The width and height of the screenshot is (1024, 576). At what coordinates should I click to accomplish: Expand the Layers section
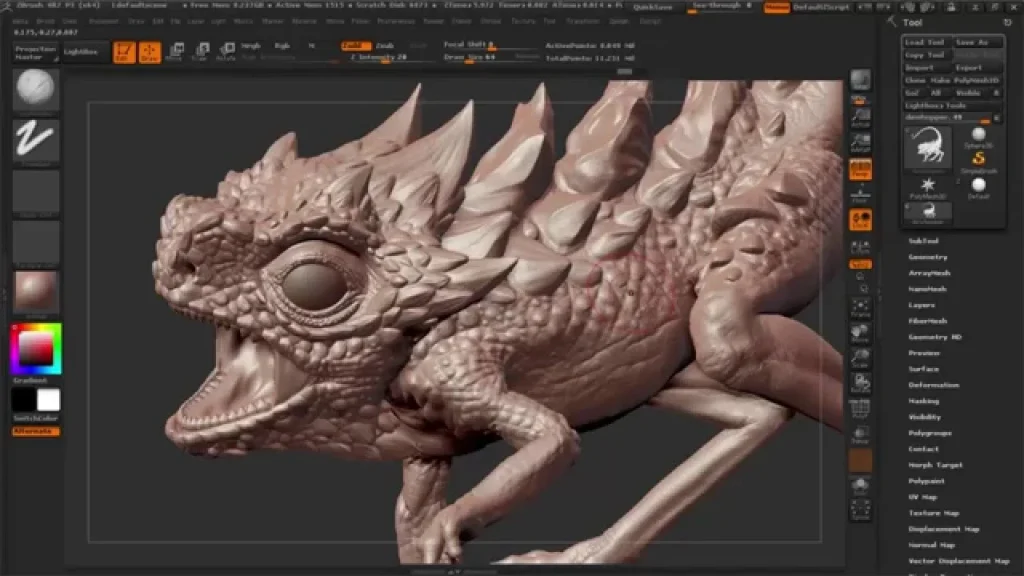(921, 305)
